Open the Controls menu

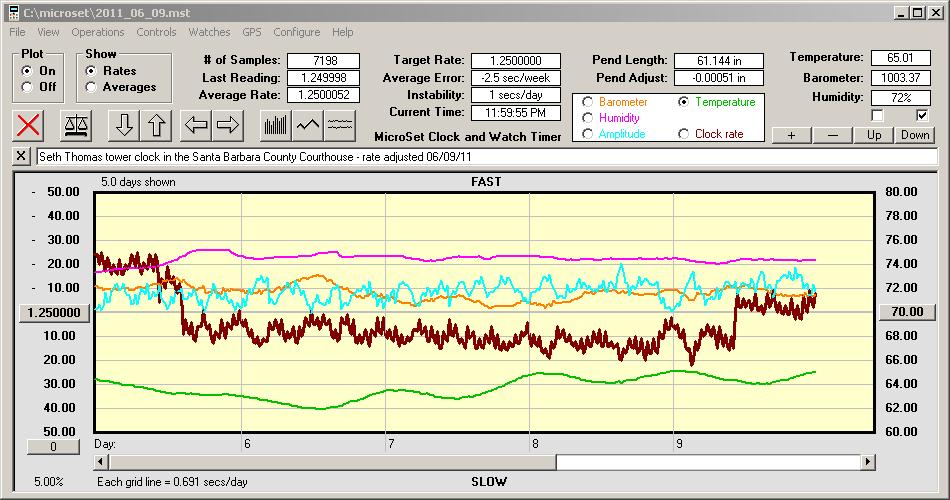pyautogui.click(x=156, y=32)
